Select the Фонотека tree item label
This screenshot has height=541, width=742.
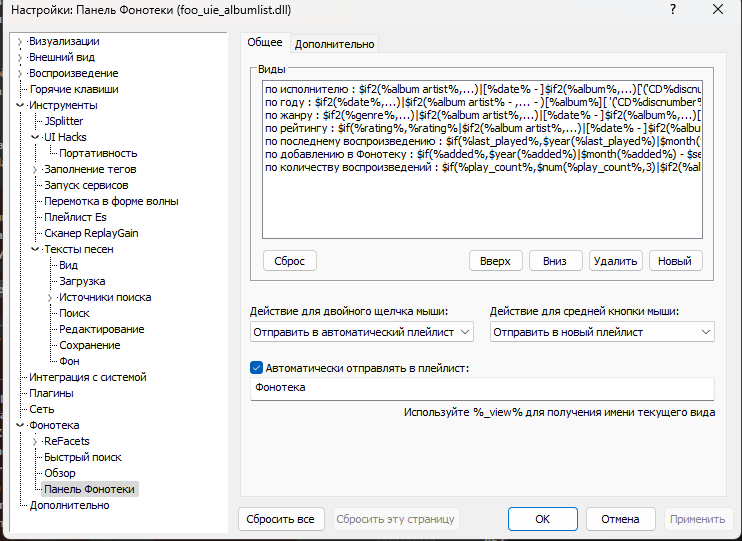54,426
